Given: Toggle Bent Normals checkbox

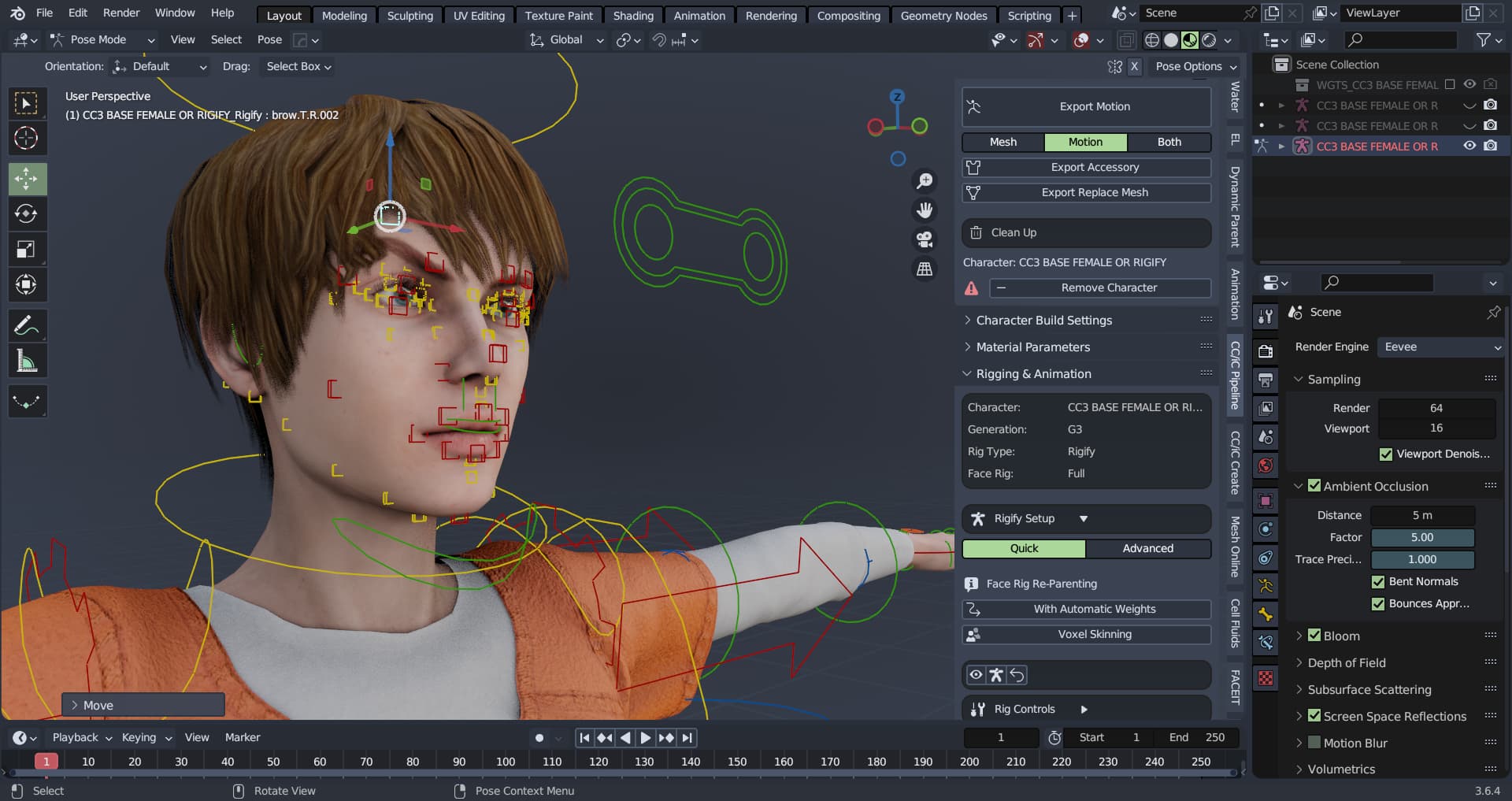Looking at the screenshot, I should tap(1378, 581).
